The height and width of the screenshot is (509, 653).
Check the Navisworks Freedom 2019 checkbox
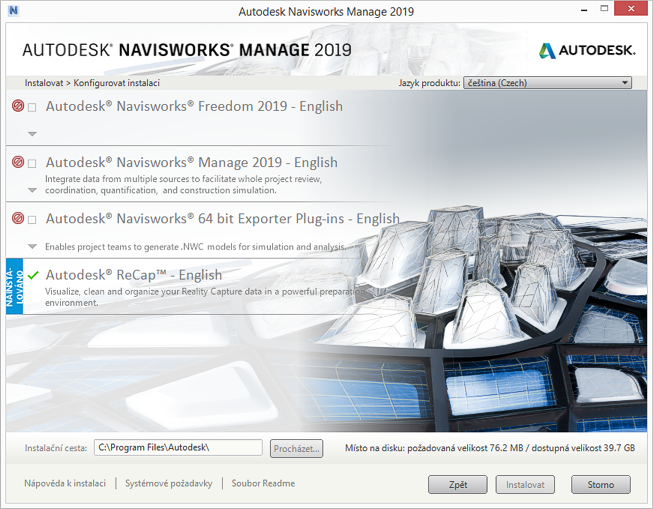33,107
